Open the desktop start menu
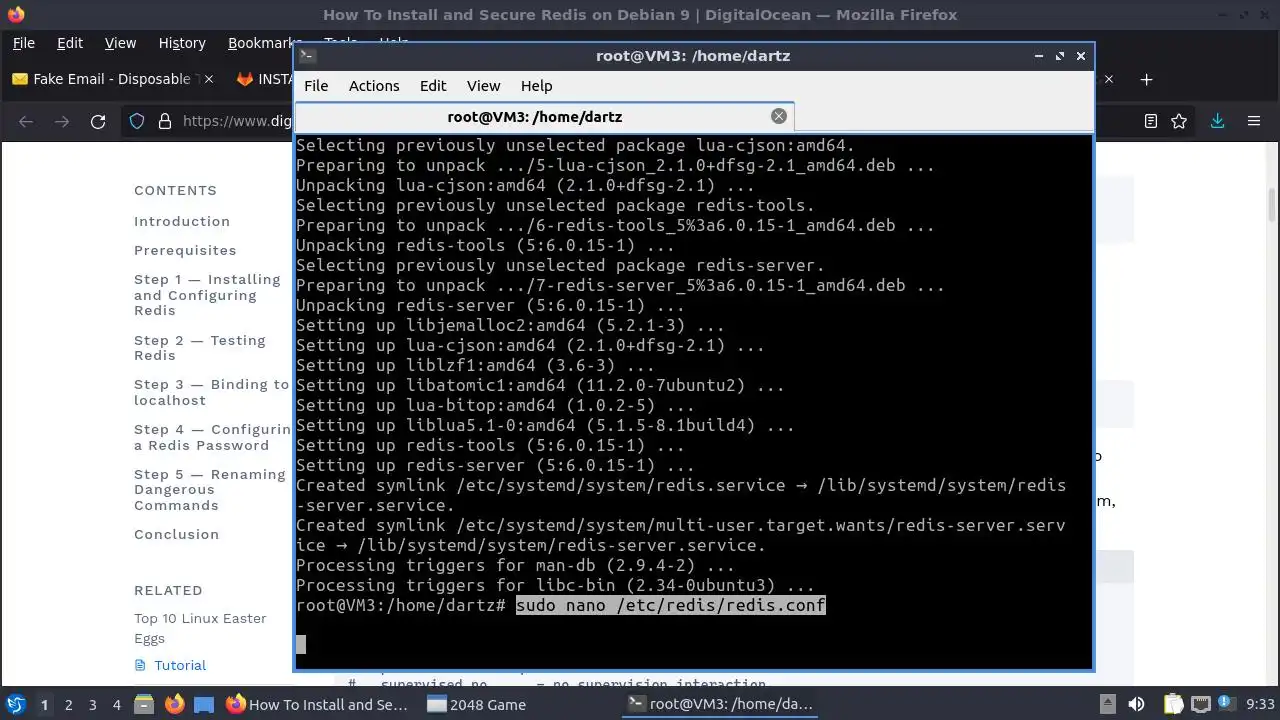Image resolution: width=1280 pixels, height=720 pixels. pyautogui.click(x=16, y=704)
